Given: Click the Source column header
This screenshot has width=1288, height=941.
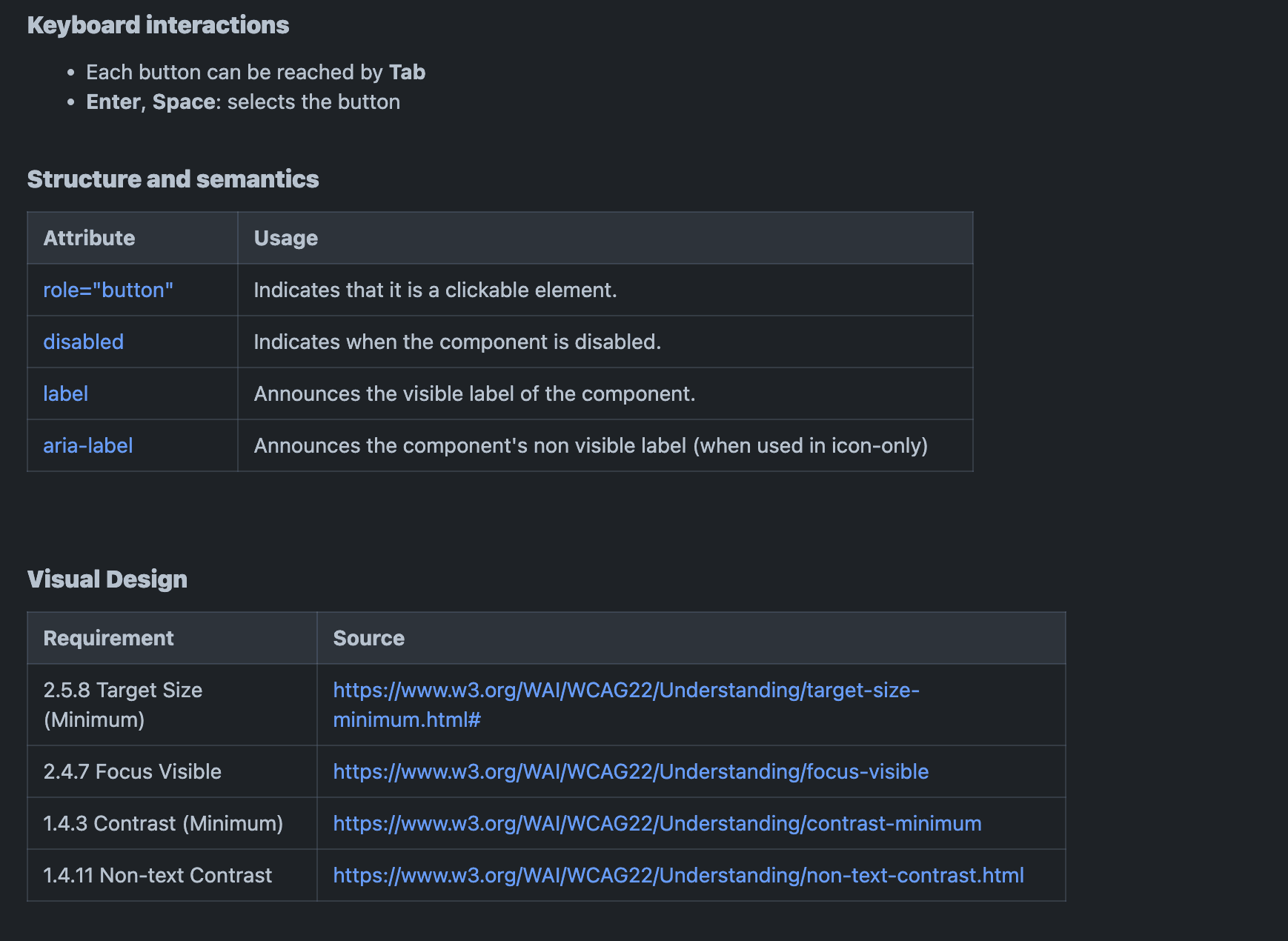Looking at the screenshot, I should click(x=368, y=638).
